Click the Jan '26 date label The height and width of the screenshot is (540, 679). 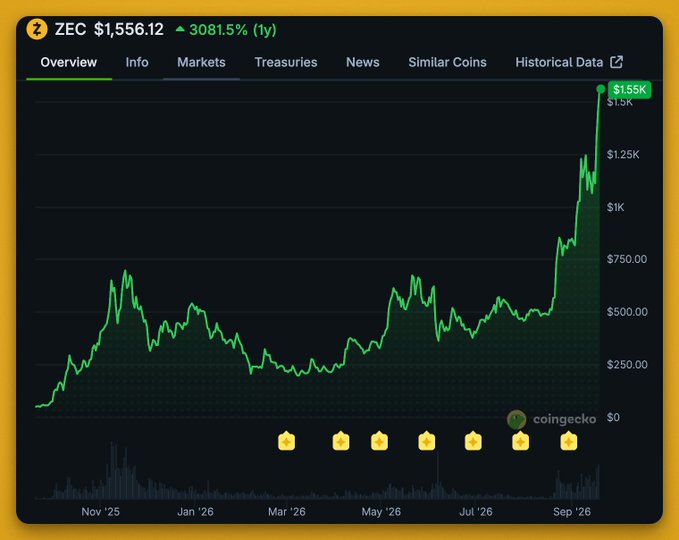pyautogui.click(x=195, y=512)
